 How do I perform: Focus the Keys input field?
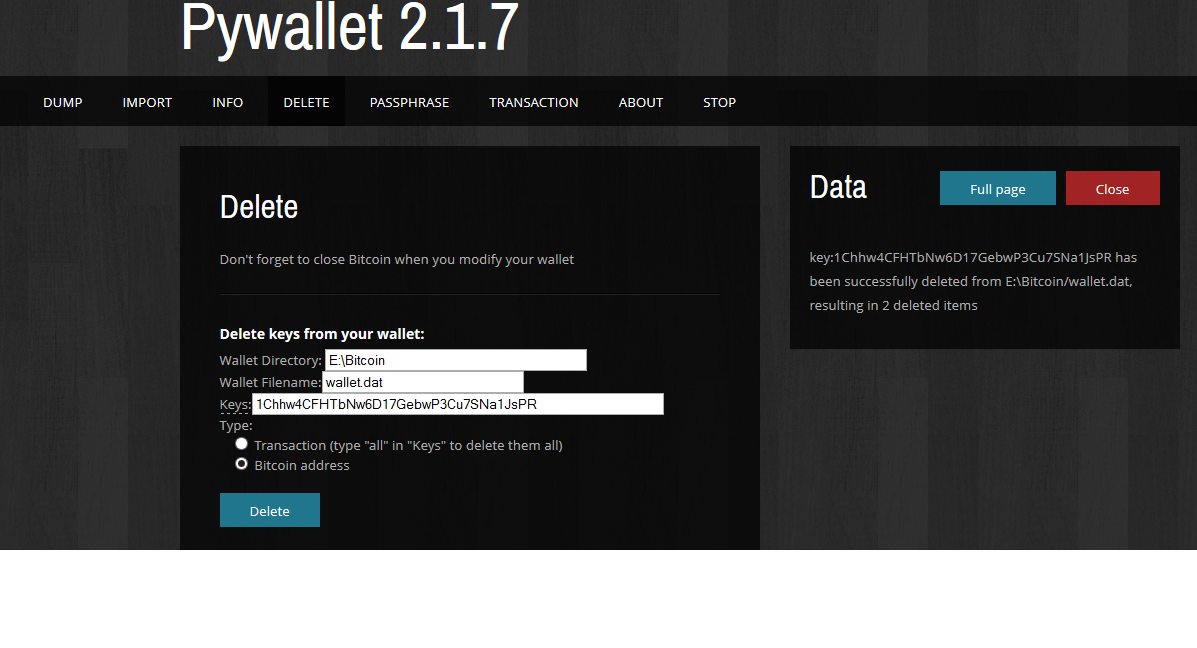click(458, 405)
